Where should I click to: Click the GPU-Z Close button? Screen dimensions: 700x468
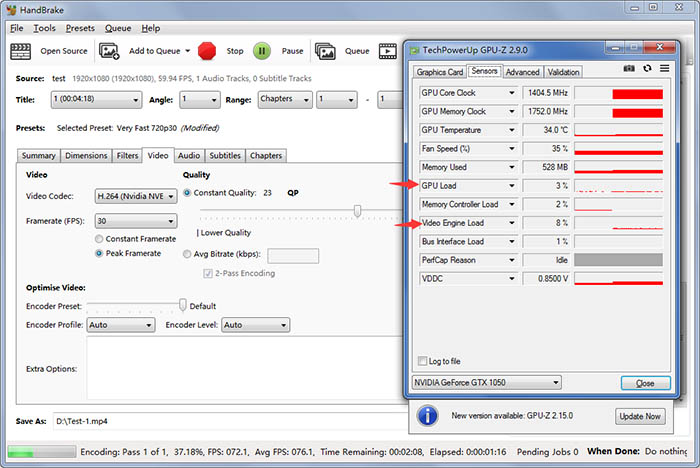[646, 383]
